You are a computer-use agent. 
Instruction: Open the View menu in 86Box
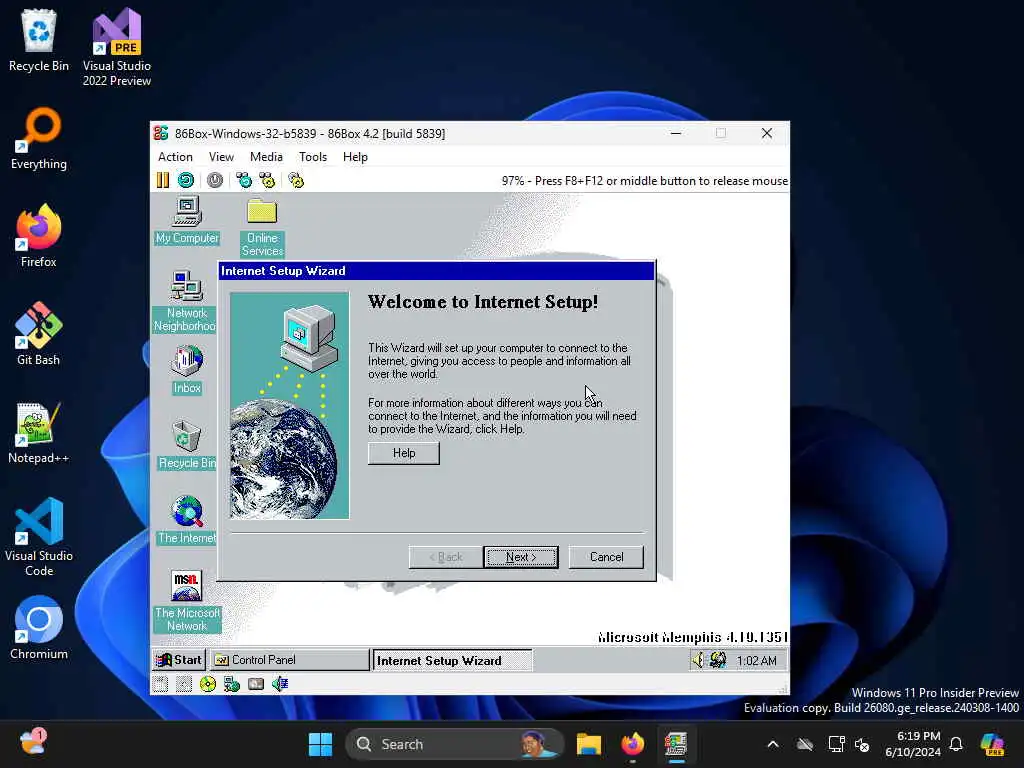click(x=221, y=157)
